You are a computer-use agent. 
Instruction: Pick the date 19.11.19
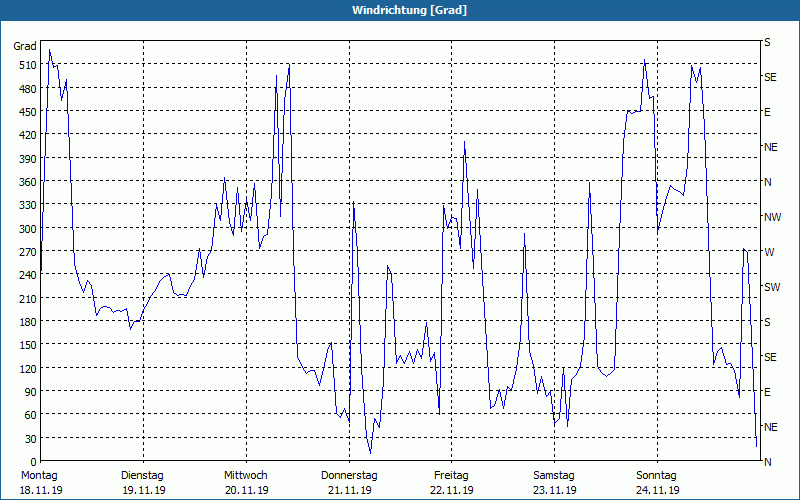click(x=144, y=491)
